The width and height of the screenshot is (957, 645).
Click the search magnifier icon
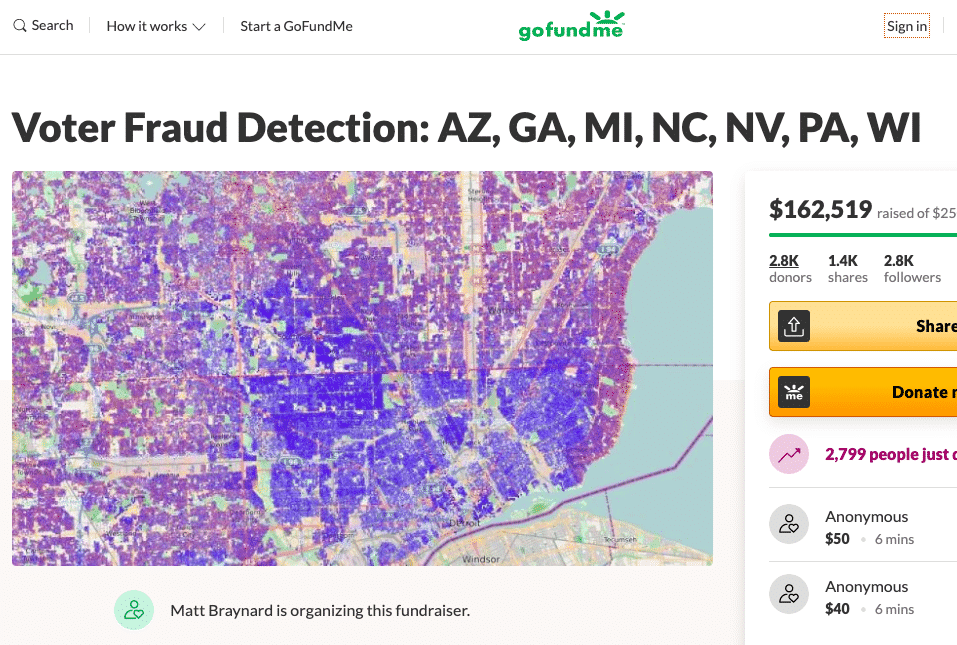(20, 26)
